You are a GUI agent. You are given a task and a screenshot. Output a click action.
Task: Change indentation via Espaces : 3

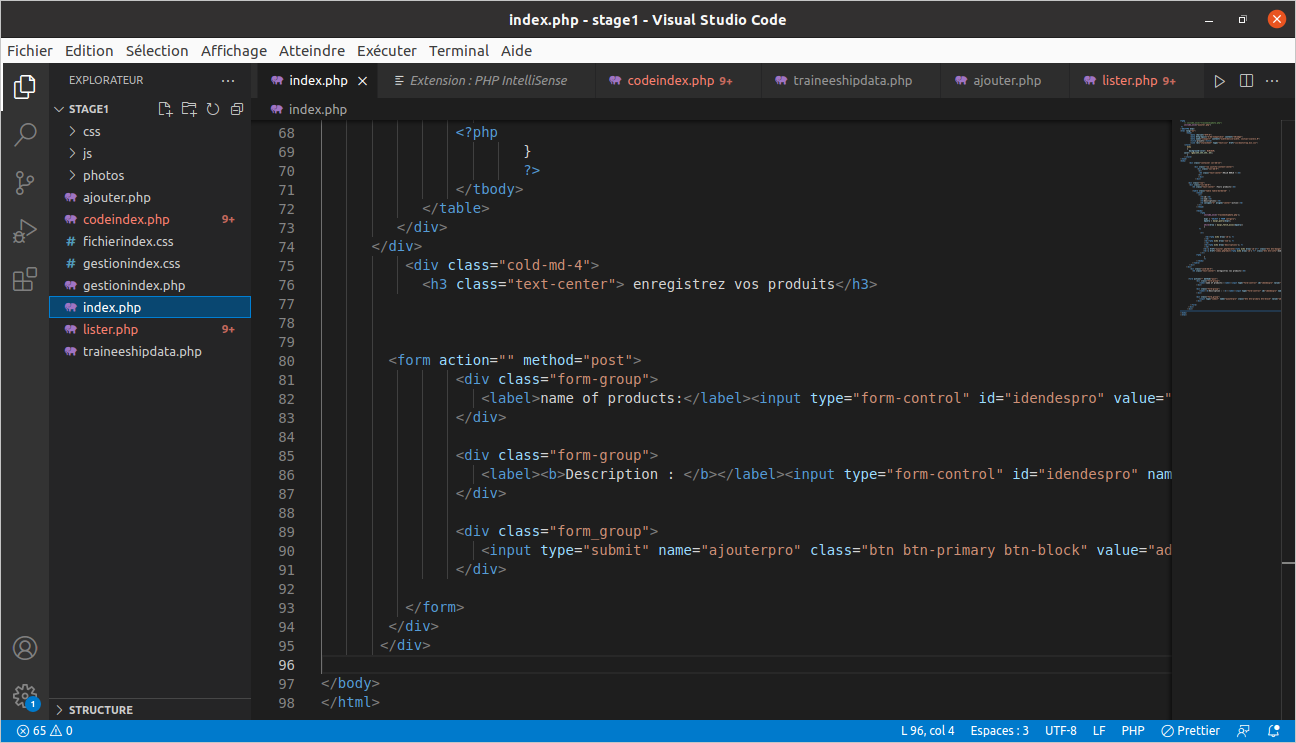click(x=999, y=731)
